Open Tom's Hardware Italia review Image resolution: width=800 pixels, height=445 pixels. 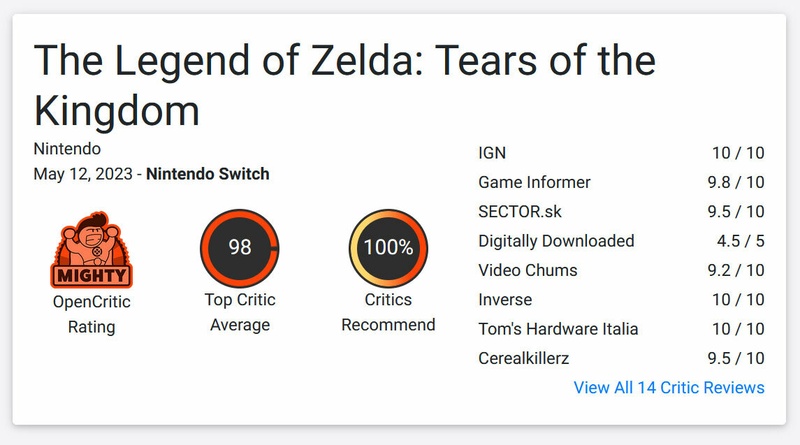(x=558, y=329)
